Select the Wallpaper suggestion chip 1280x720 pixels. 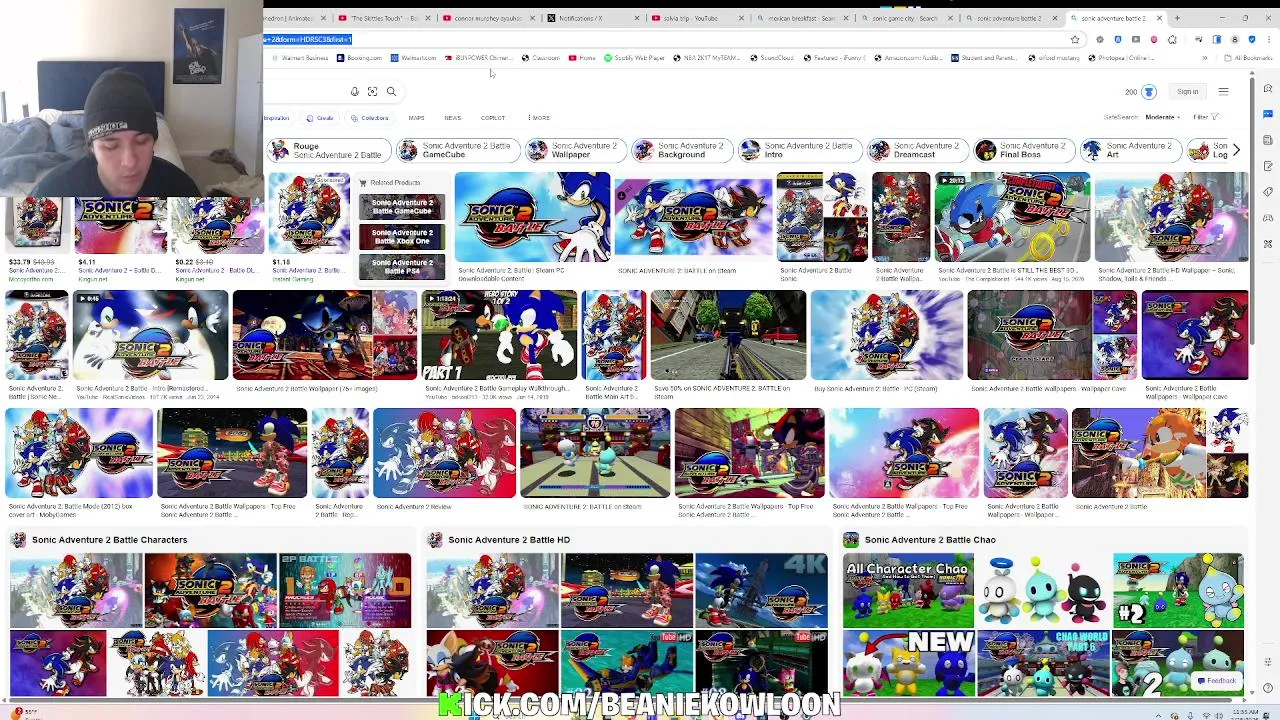(x=575, y=150)
